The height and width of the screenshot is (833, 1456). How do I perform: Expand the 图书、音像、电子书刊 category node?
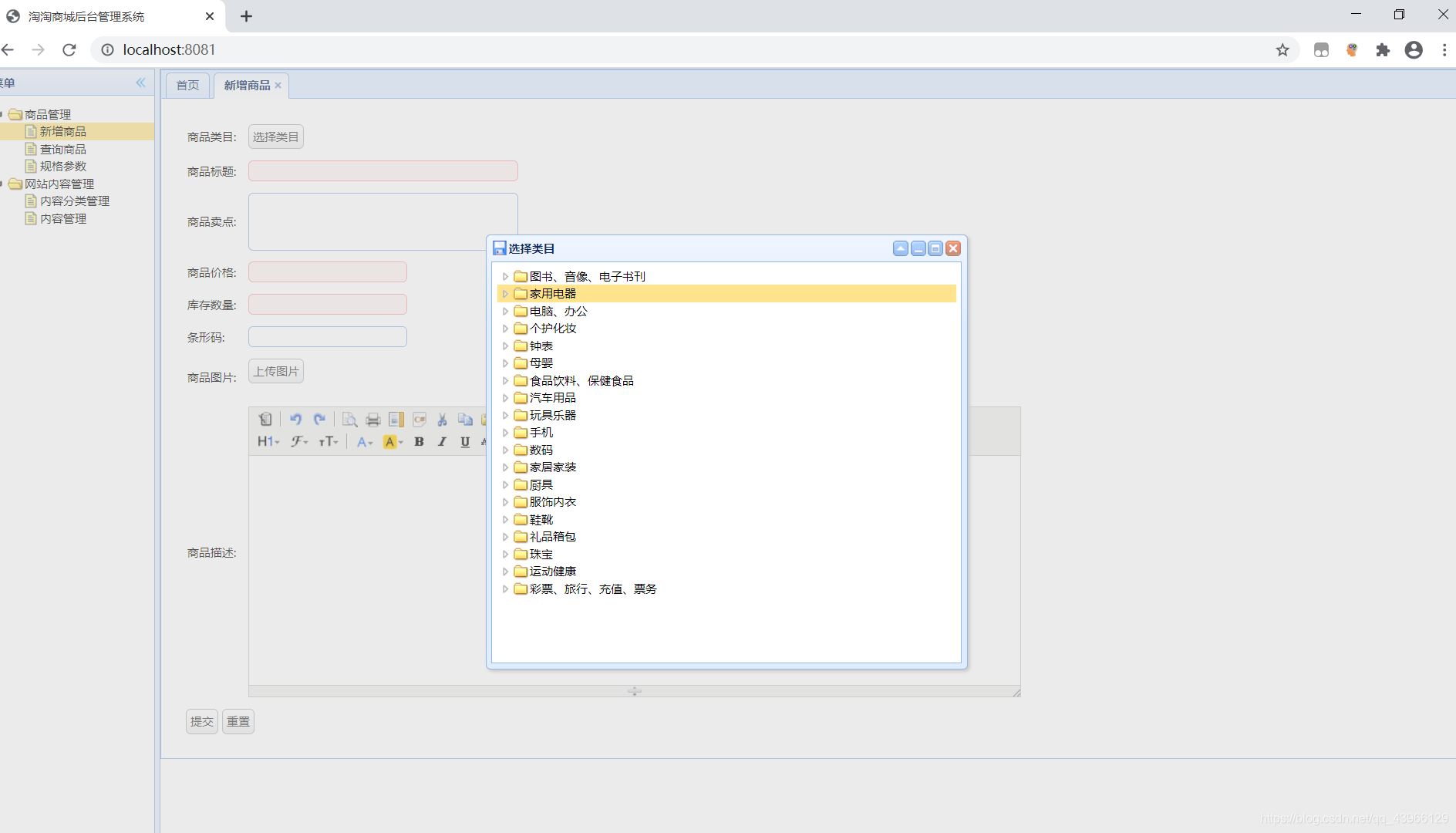pyautogui.click(x=506, y=277)
